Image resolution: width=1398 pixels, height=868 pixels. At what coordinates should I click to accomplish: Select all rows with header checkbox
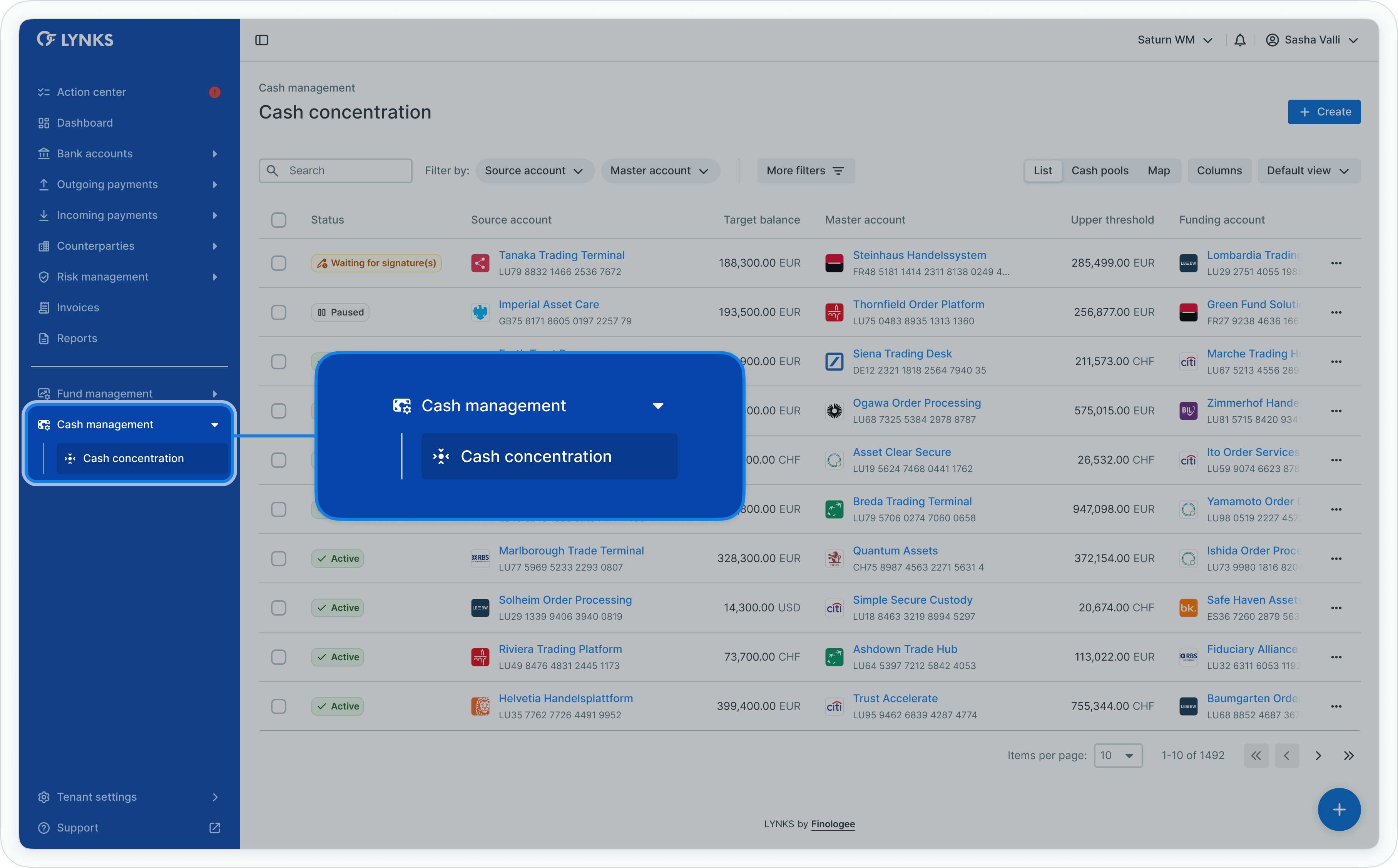pyautogui.click(x=278, y=220)
